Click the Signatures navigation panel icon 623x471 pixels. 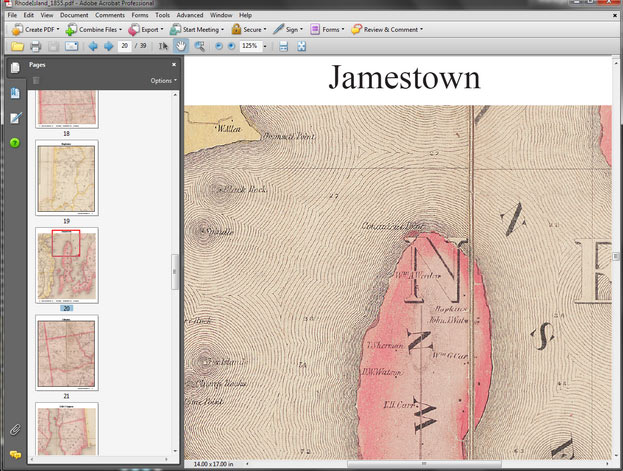click(15, 118)
